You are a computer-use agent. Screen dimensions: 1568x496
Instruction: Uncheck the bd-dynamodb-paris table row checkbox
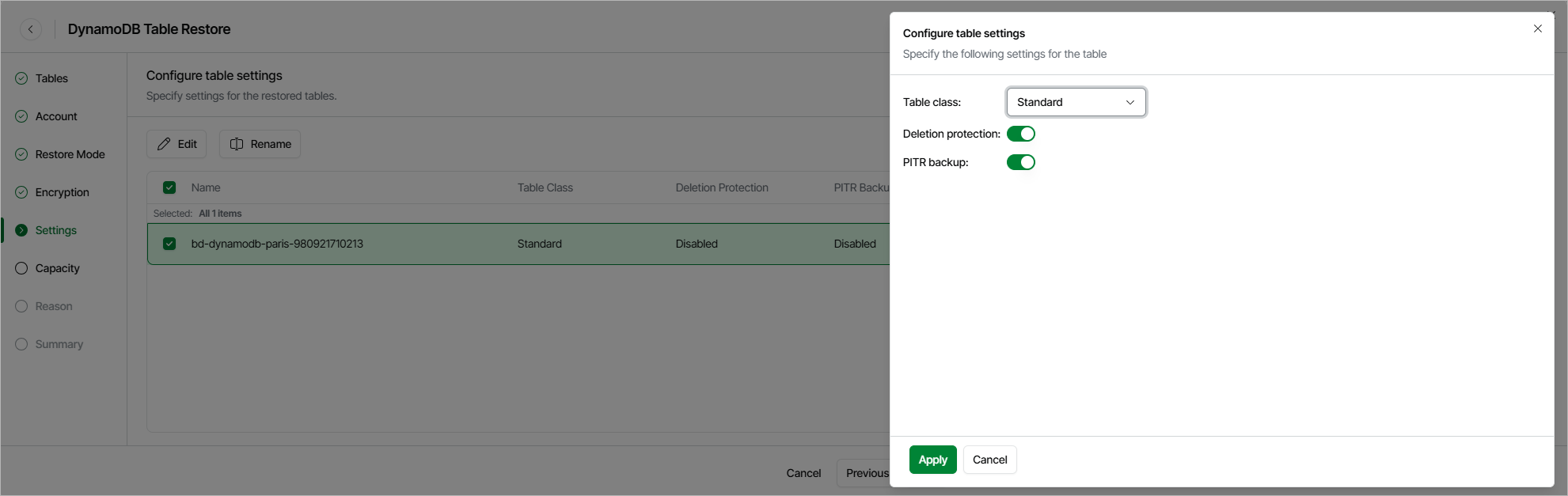(169, 244)
